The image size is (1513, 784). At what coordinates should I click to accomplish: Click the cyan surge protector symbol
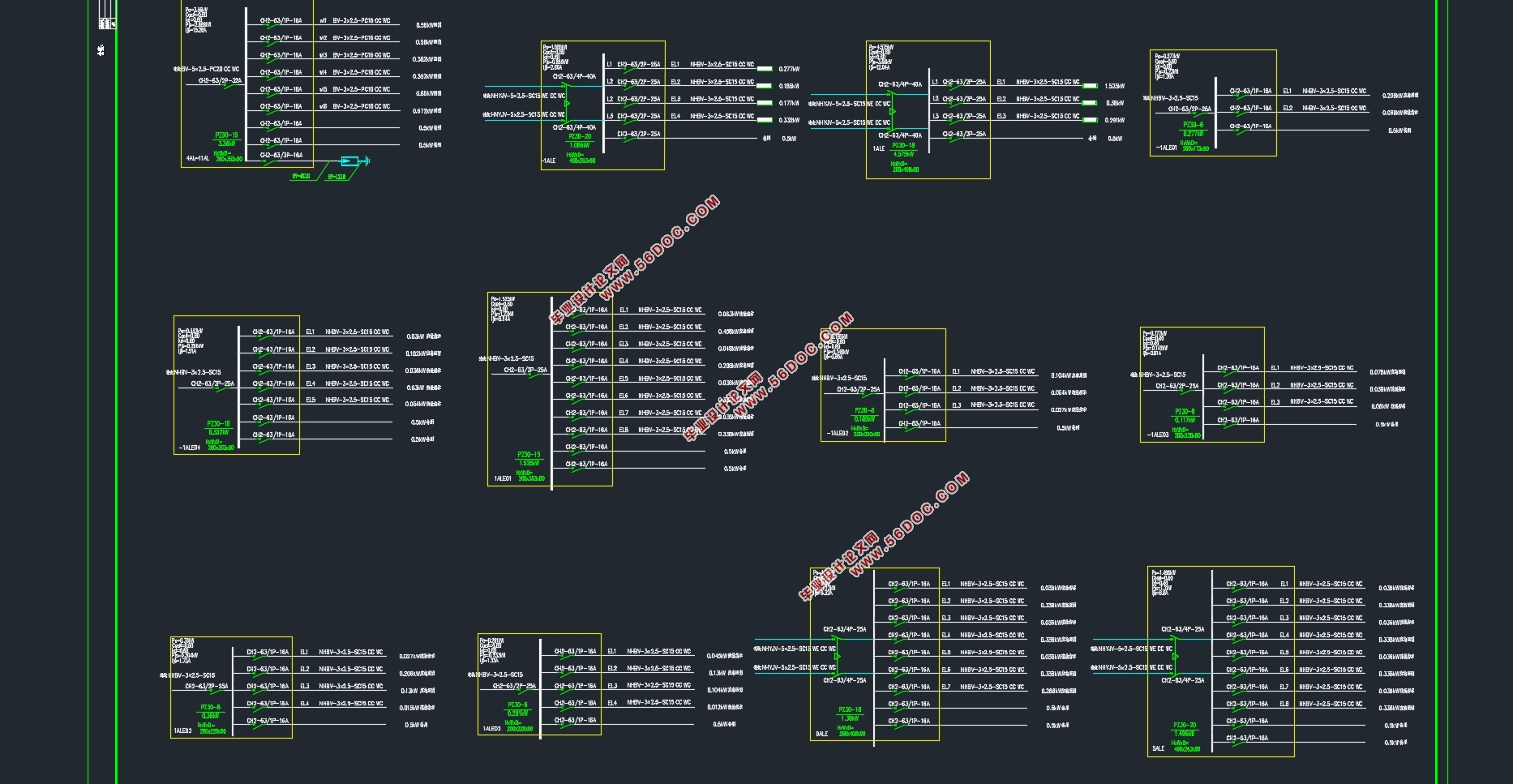coord(350,161)
